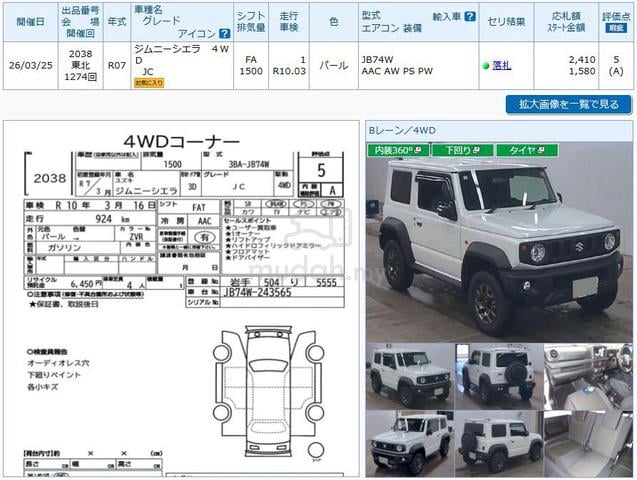Click the 色 column header
This screenshot has width=637, height=480.
click(x=334, y=22)
